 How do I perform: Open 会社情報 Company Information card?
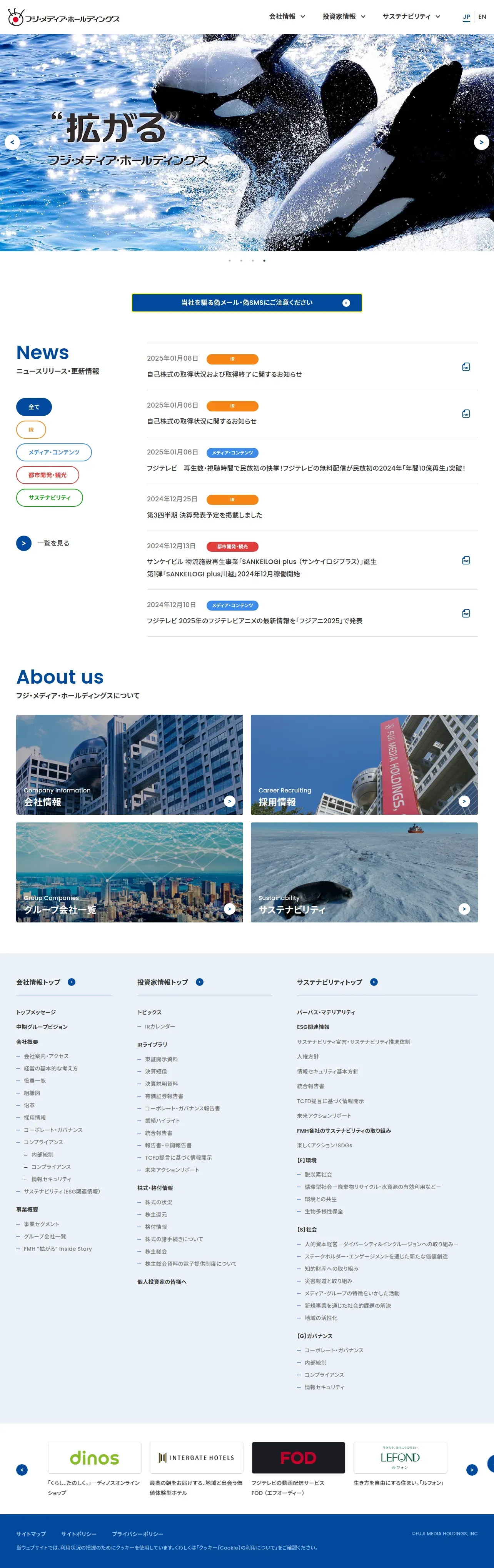point(130,764)
